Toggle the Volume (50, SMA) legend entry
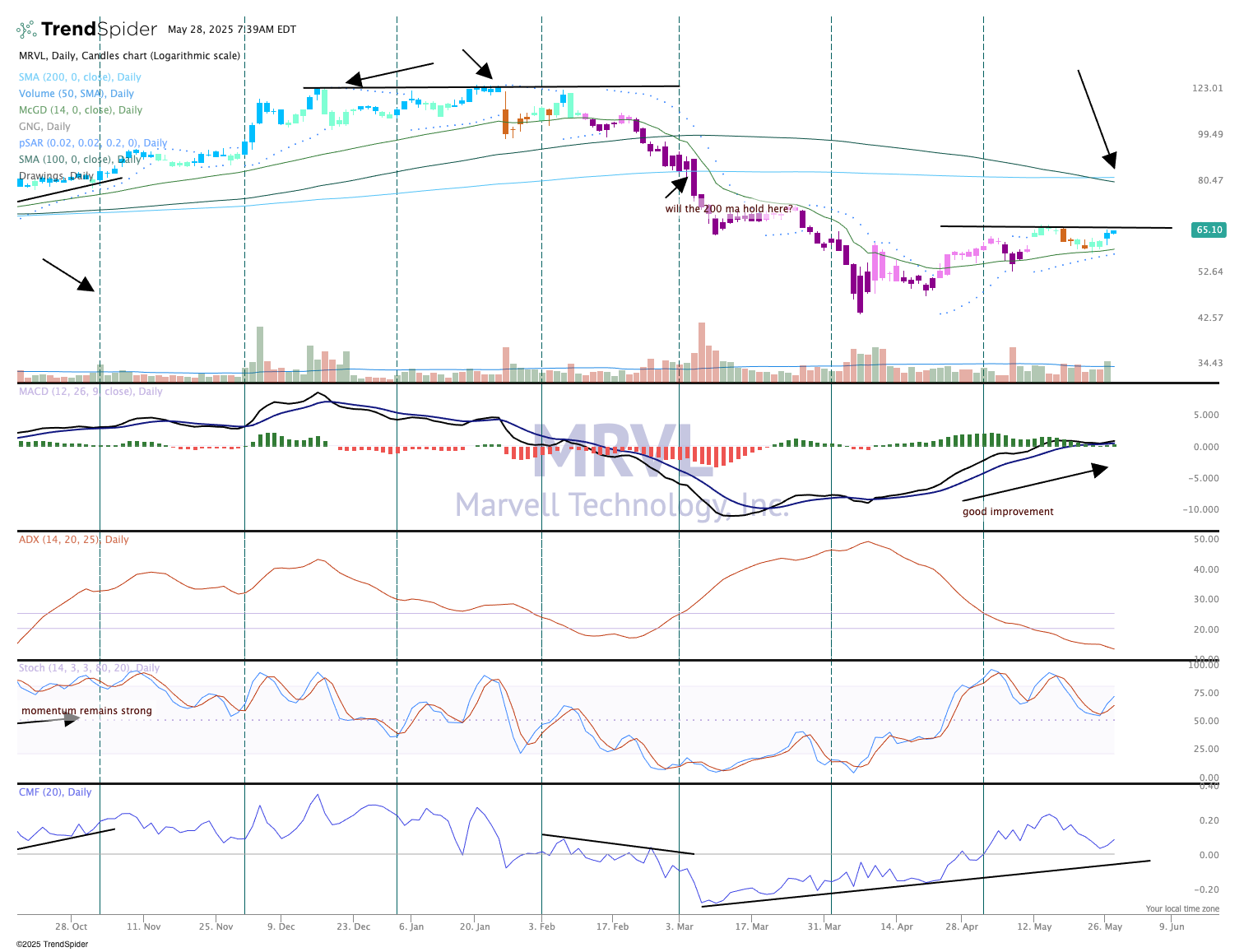Screen dimensions: 1244x952 tap(76, 94)
